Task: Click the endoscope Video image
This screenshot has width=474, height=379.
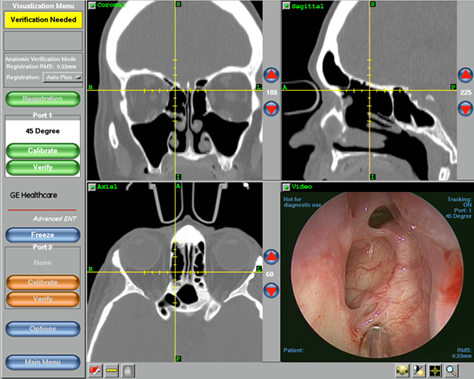Action: pyautogui.click(x=377, y=275)
